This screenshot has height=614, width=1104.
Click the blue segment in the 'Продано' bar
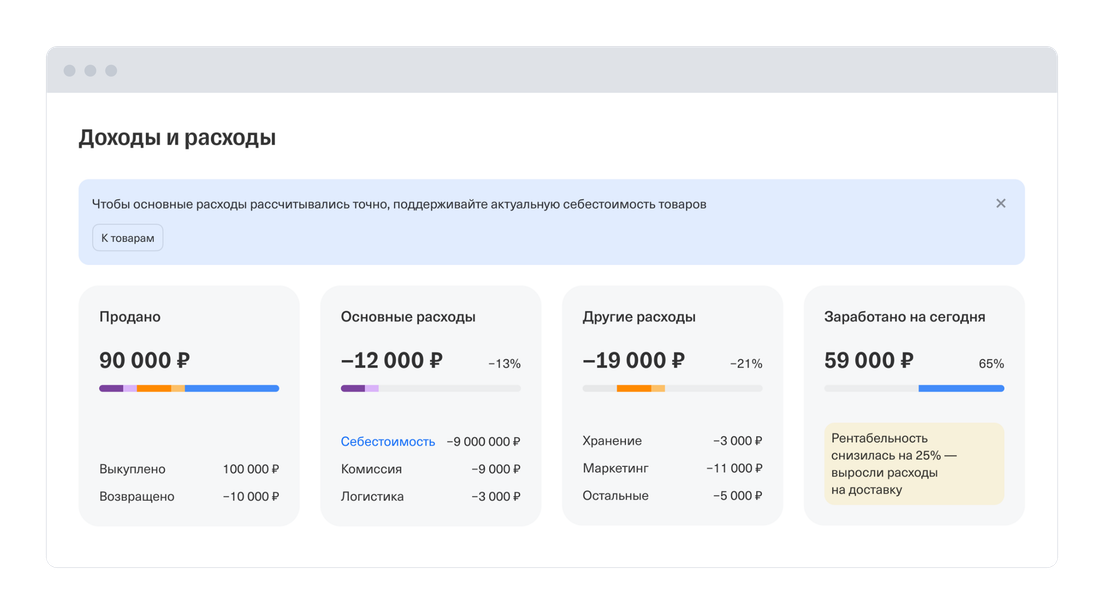232,388
